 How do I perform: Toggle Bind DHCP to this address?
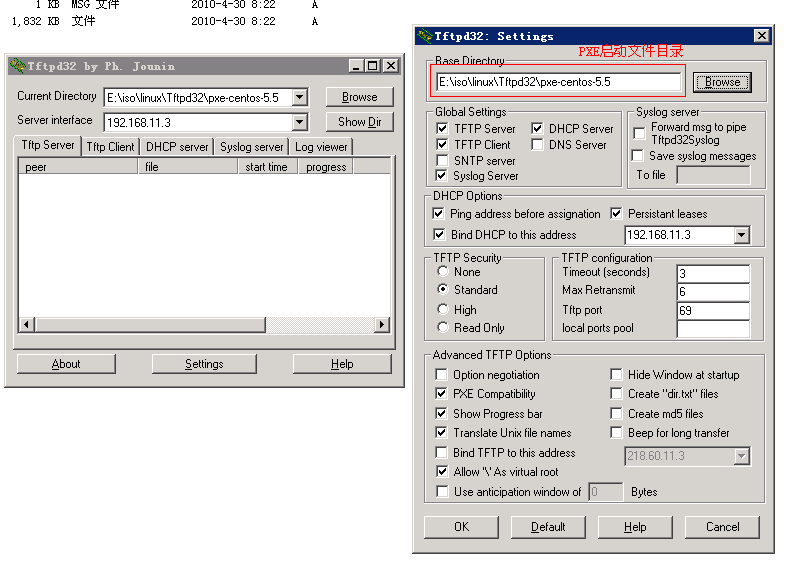[439, 234]
